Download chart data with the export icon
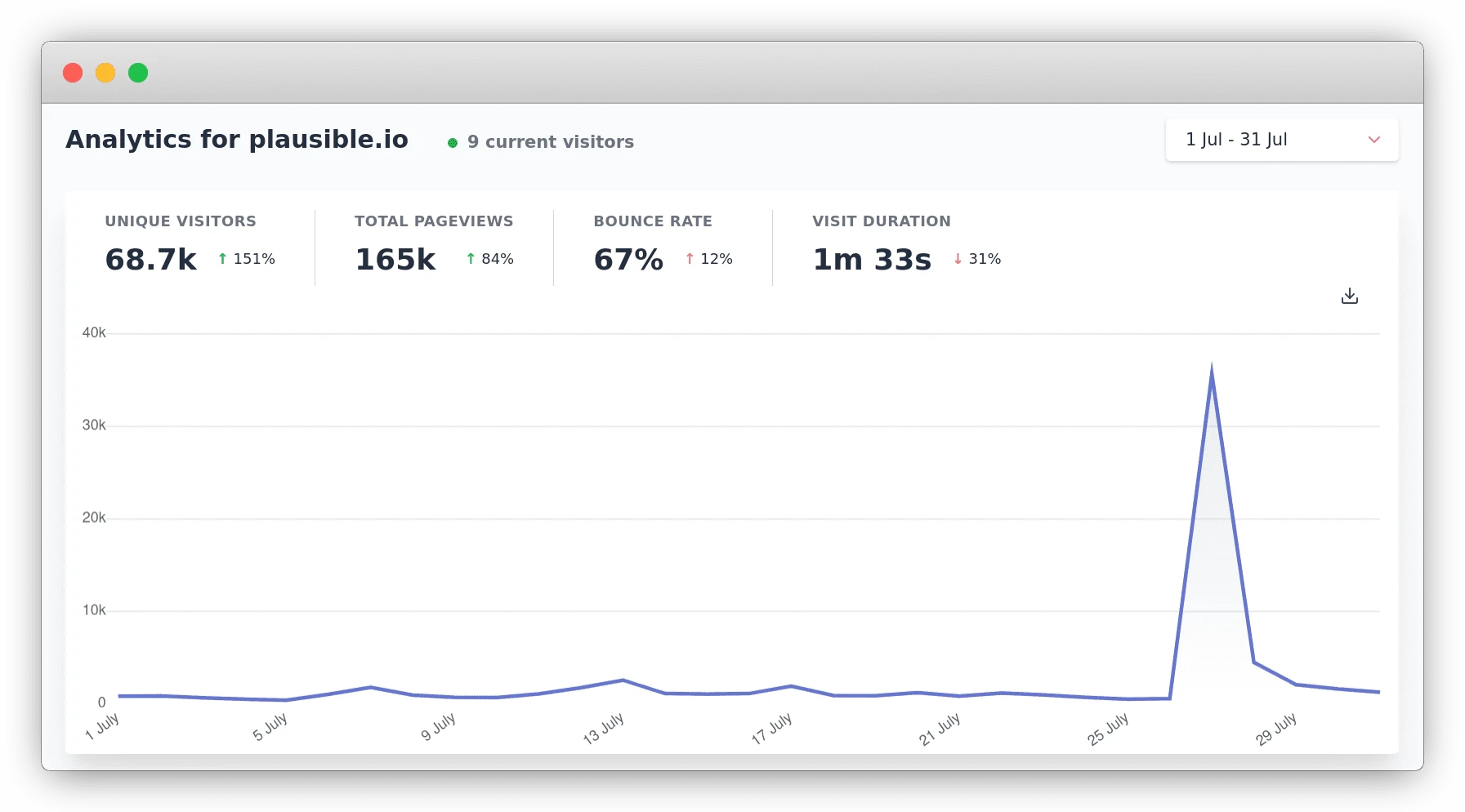This screenshot has width=1465, height=812. tap(1349, 296)
